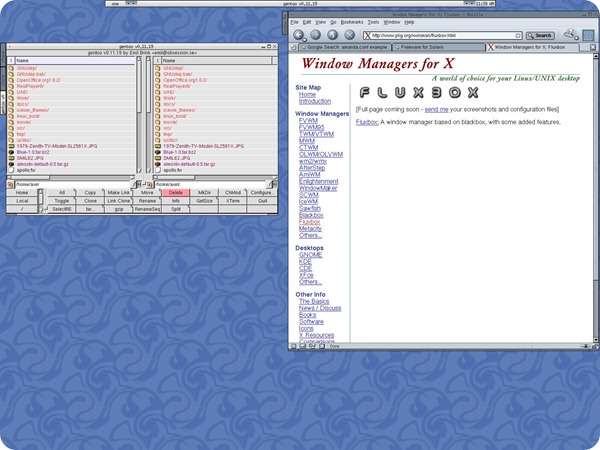The height and width of the screenshot is (450, 600).
Task: Open the Tools menu in Mozilla
Action: pos(373,22)
